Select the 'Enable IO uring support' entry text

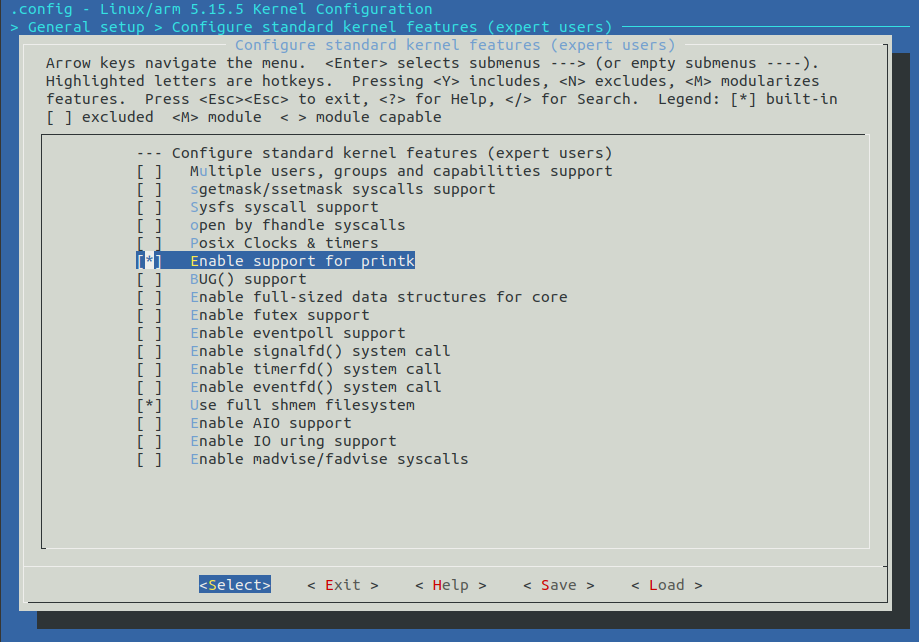pos(293,441)
